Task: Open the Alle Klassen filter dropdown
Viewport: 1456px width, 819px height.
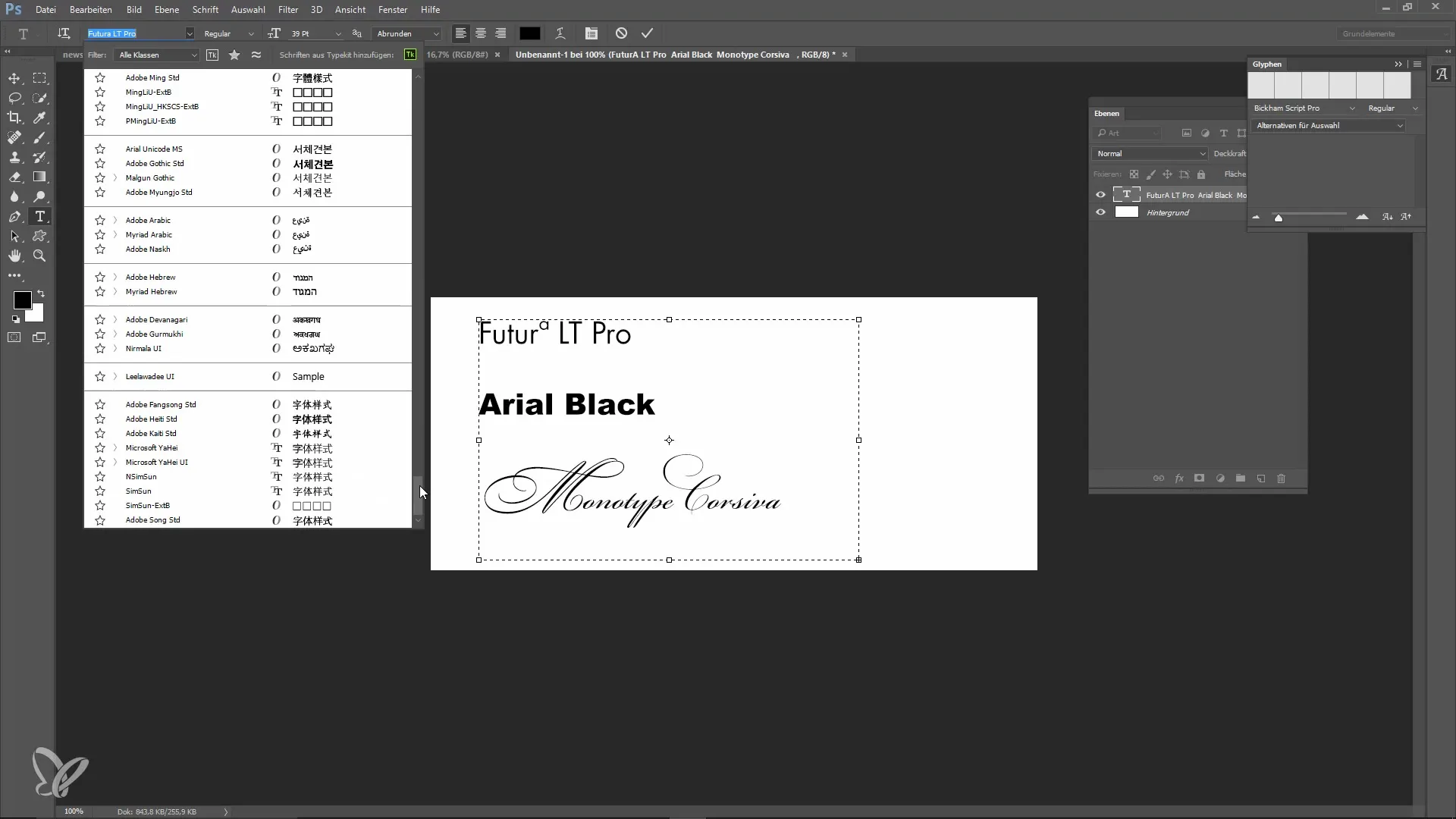Action: point(157,55)
